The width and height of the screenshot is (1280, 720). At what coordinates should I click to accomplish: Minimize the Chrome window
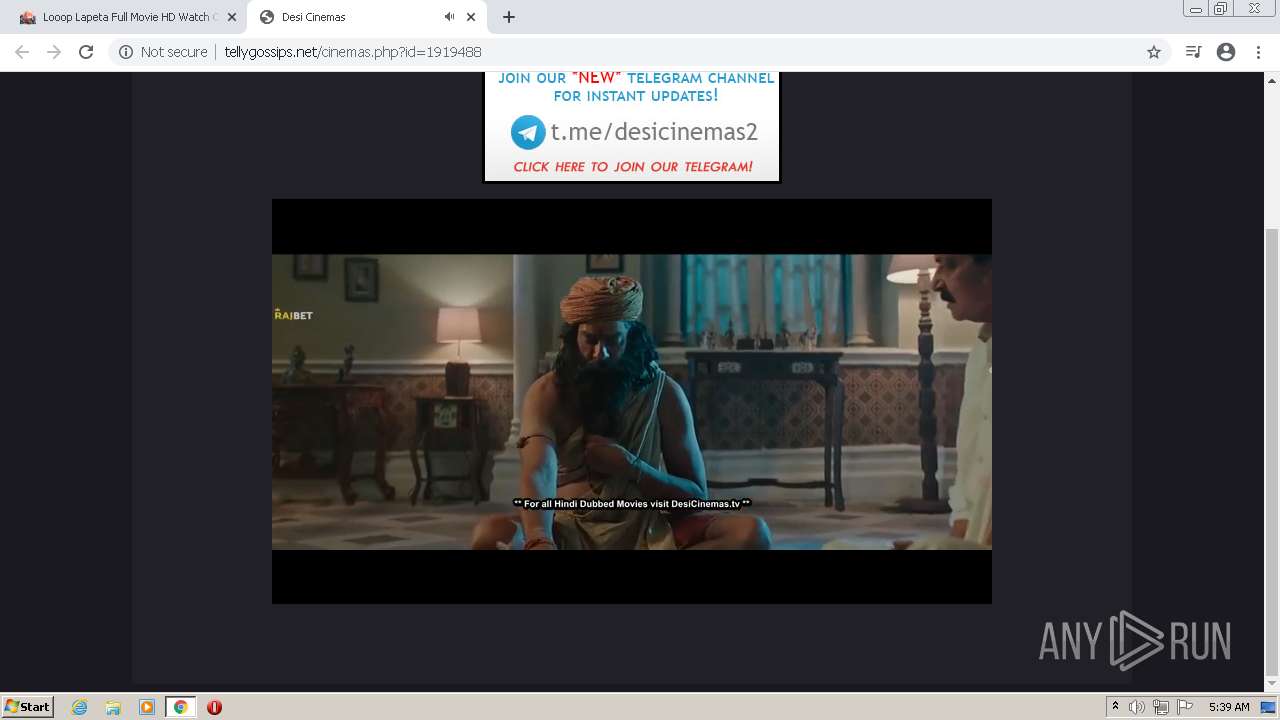coord(1196,9)
